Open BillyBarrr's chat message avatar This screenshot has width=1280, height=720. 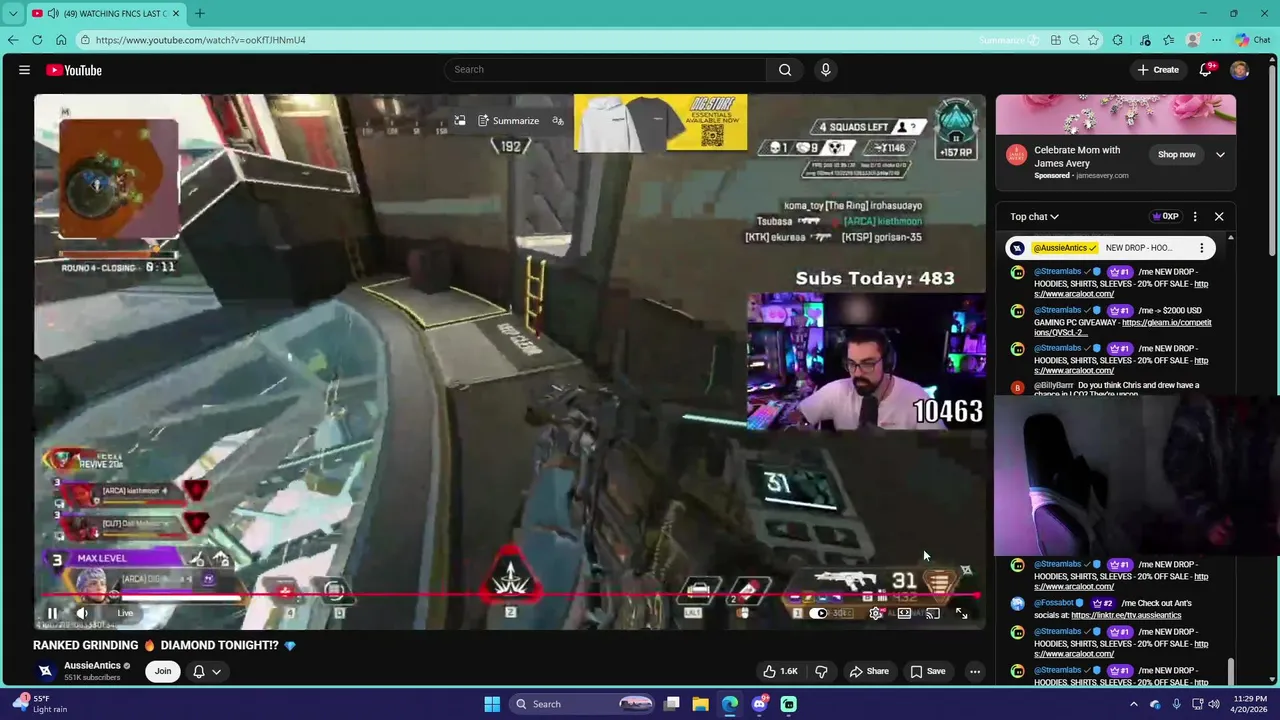pos(1017,387)
